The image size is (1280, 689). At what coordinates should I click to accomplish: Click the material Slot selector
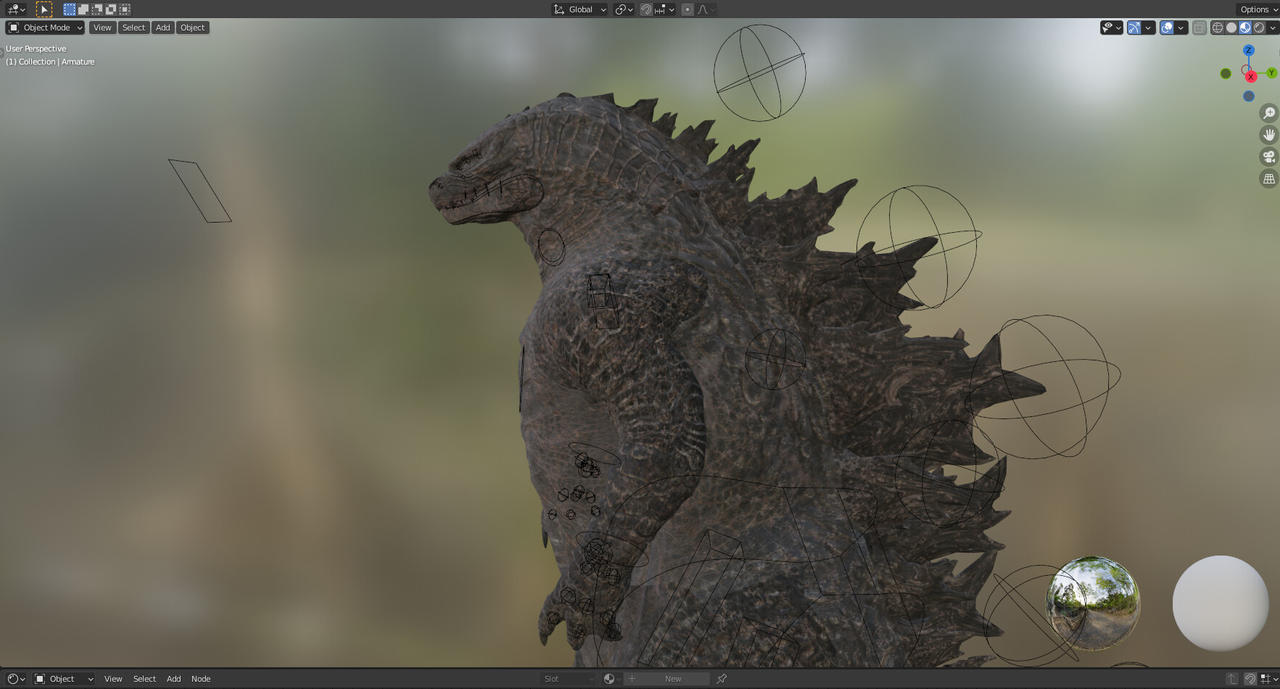click(x=568, y=678)
